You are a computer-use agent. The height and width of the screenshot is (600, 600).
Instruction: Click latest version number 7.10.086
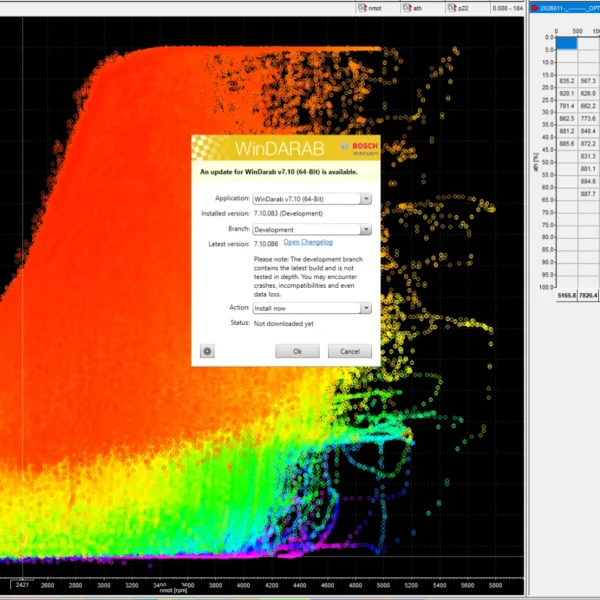coord(266,244)
